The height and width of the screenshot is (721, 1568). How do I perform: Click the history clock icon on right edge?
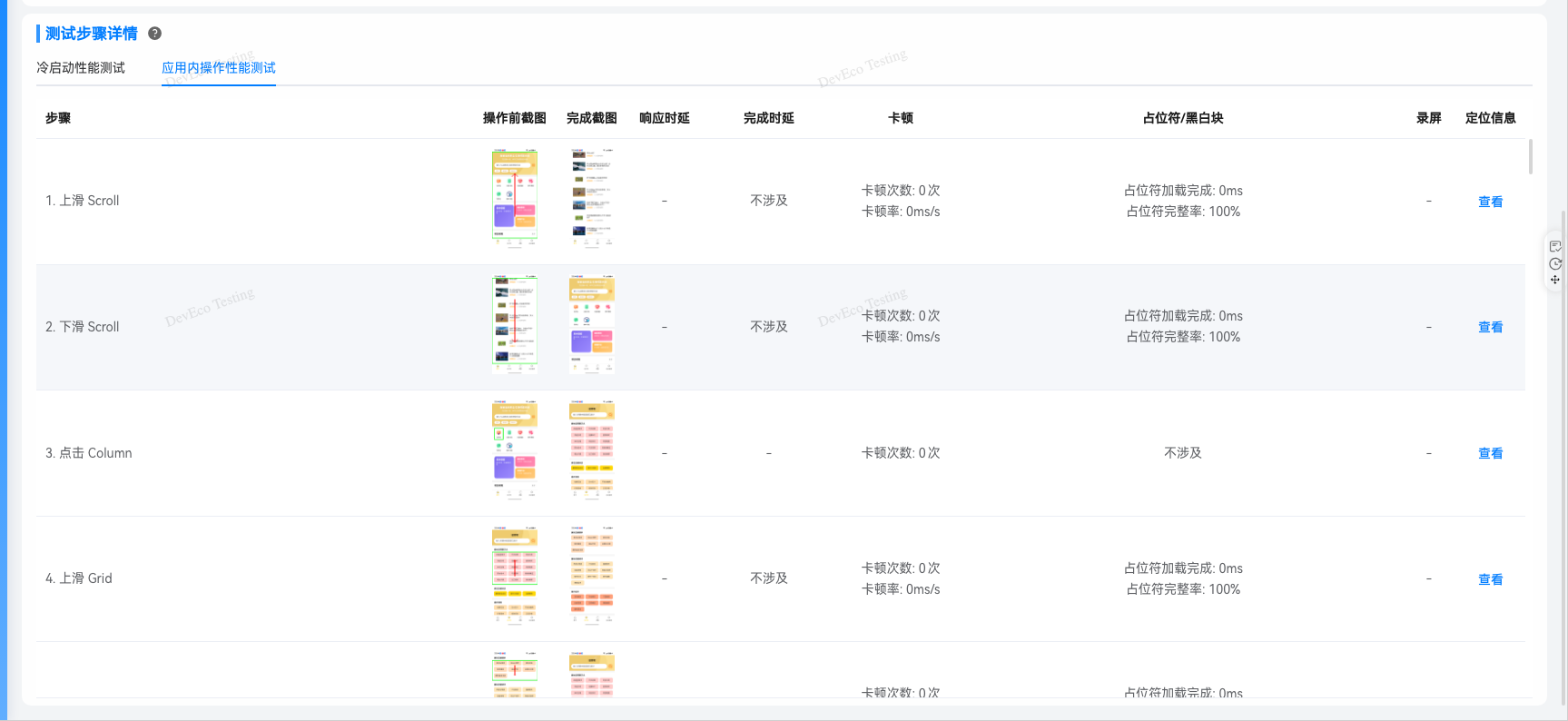pyautogui.click(x=1555, y=263)
